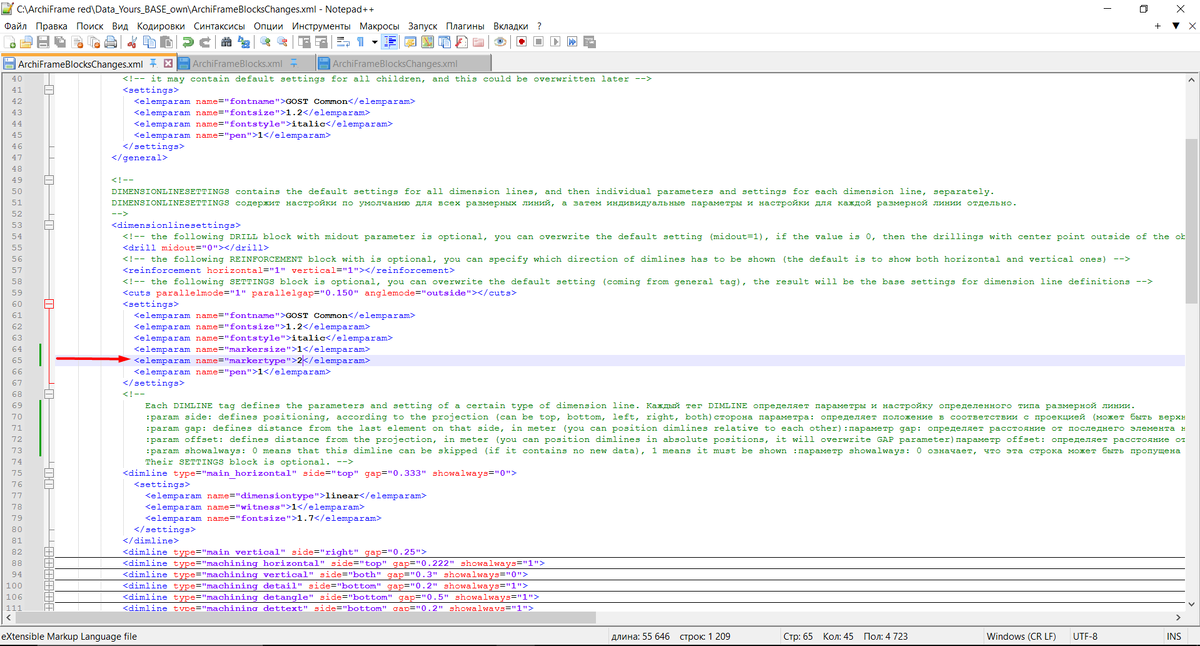Open Folder as Workspace icon
This screenshot has width=1200, height=646.
(x=478, y=42)
